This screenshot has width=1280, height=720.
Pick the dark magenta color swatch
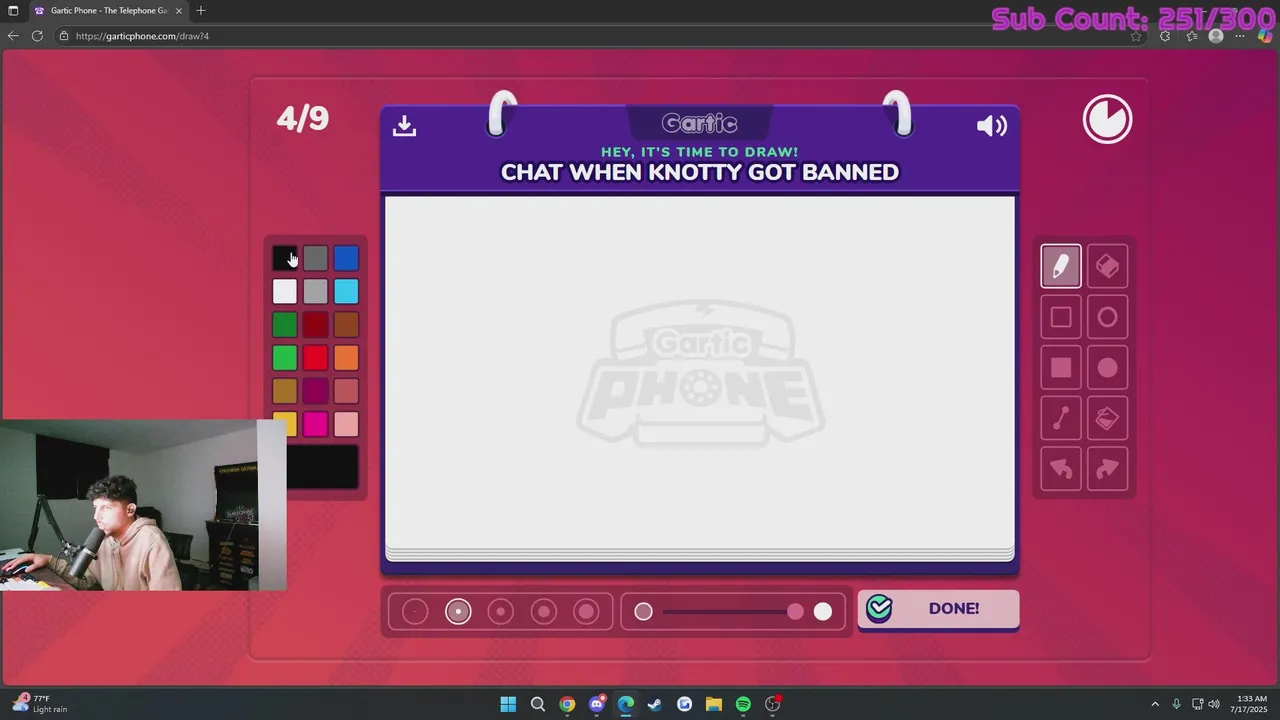315,391
